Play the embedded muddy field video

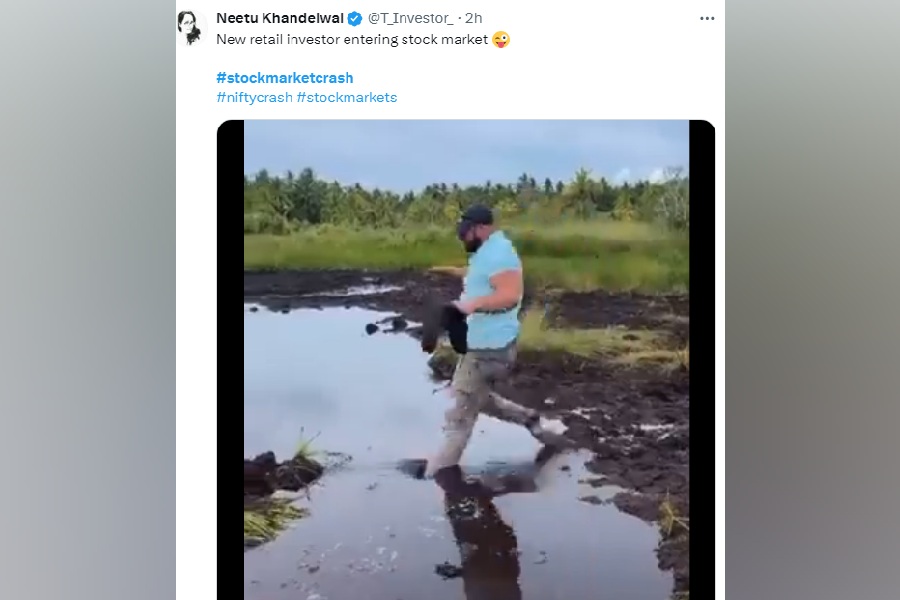point(466,360)
